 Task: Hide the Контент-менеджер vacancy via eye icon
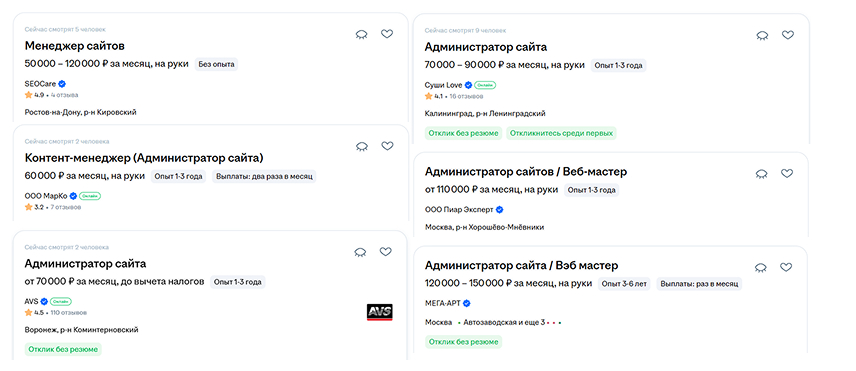pyautogui.click(x=361, y=146)
